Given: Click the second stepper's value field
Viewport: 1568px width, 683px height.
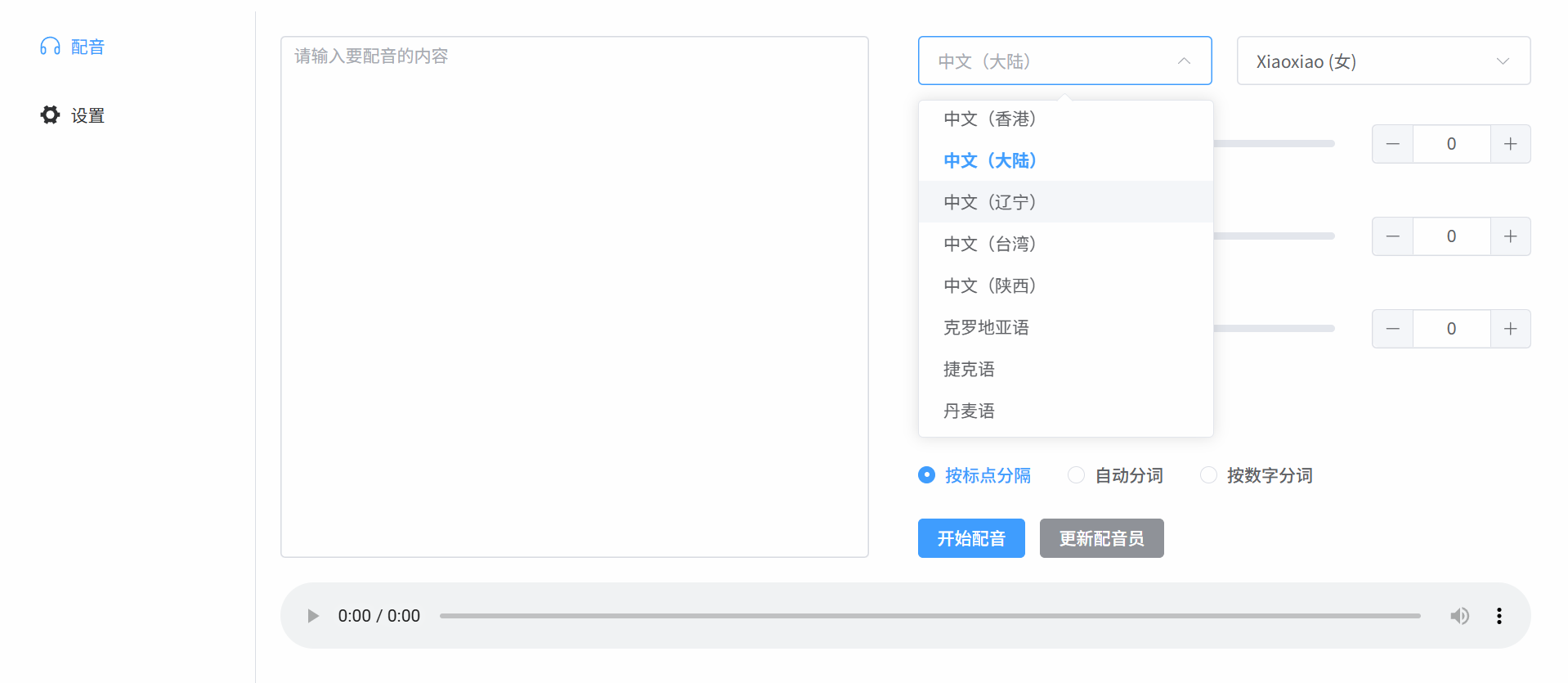Looking at the screenshot, I should tap(1452, 236).
